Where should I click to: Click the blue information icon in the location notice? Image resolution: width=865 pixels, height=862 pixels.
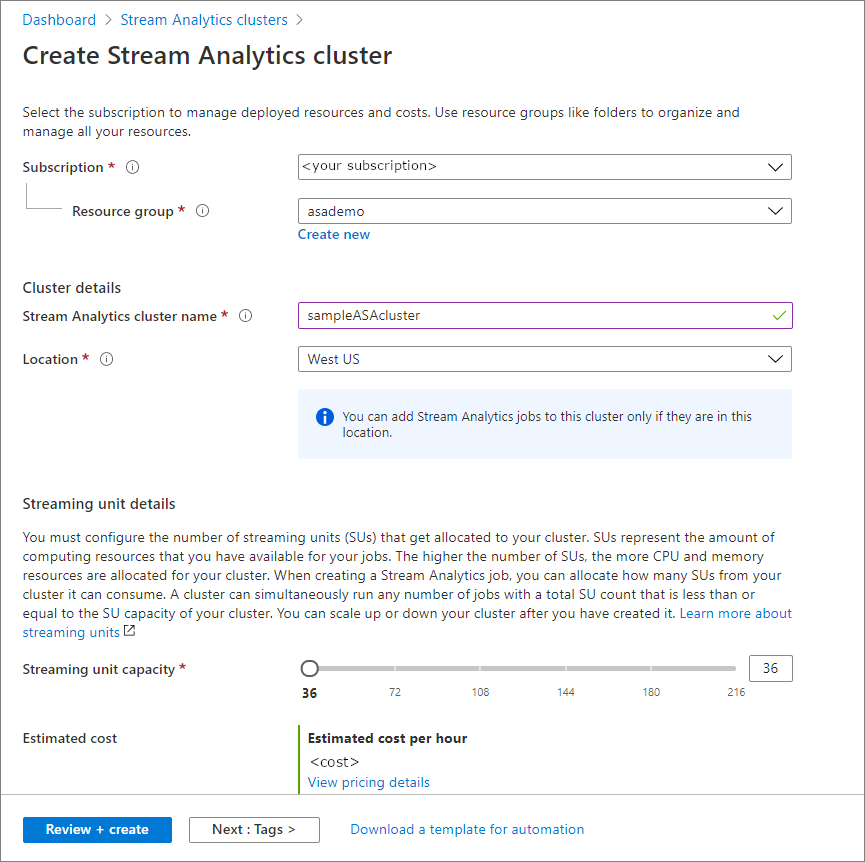pyautogui.click(x=324, y=417)
